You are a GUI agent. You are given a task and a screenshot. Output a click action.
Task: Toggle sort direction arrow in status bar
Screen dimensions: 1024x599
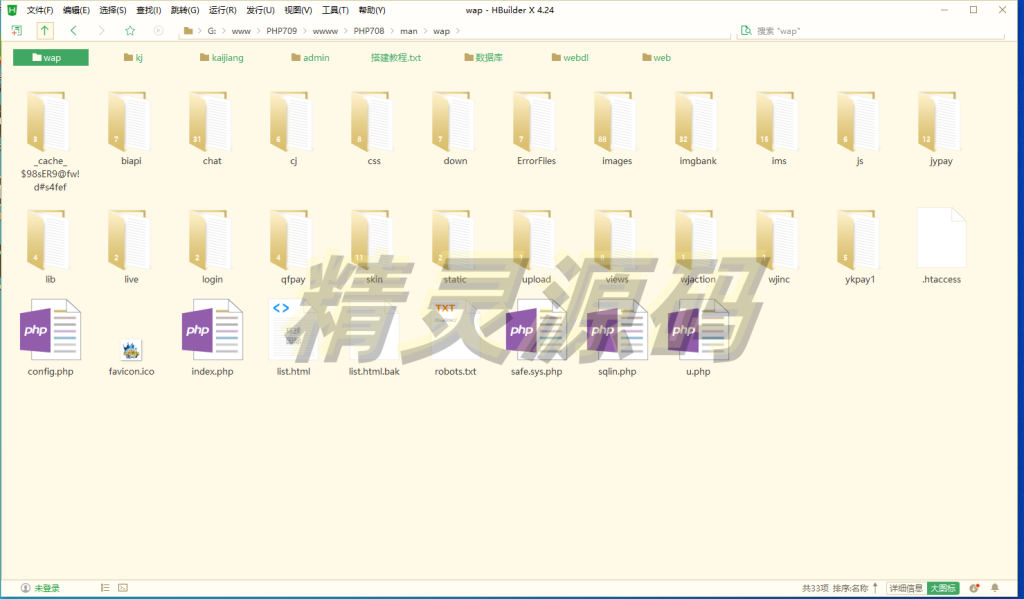point(875,588)
